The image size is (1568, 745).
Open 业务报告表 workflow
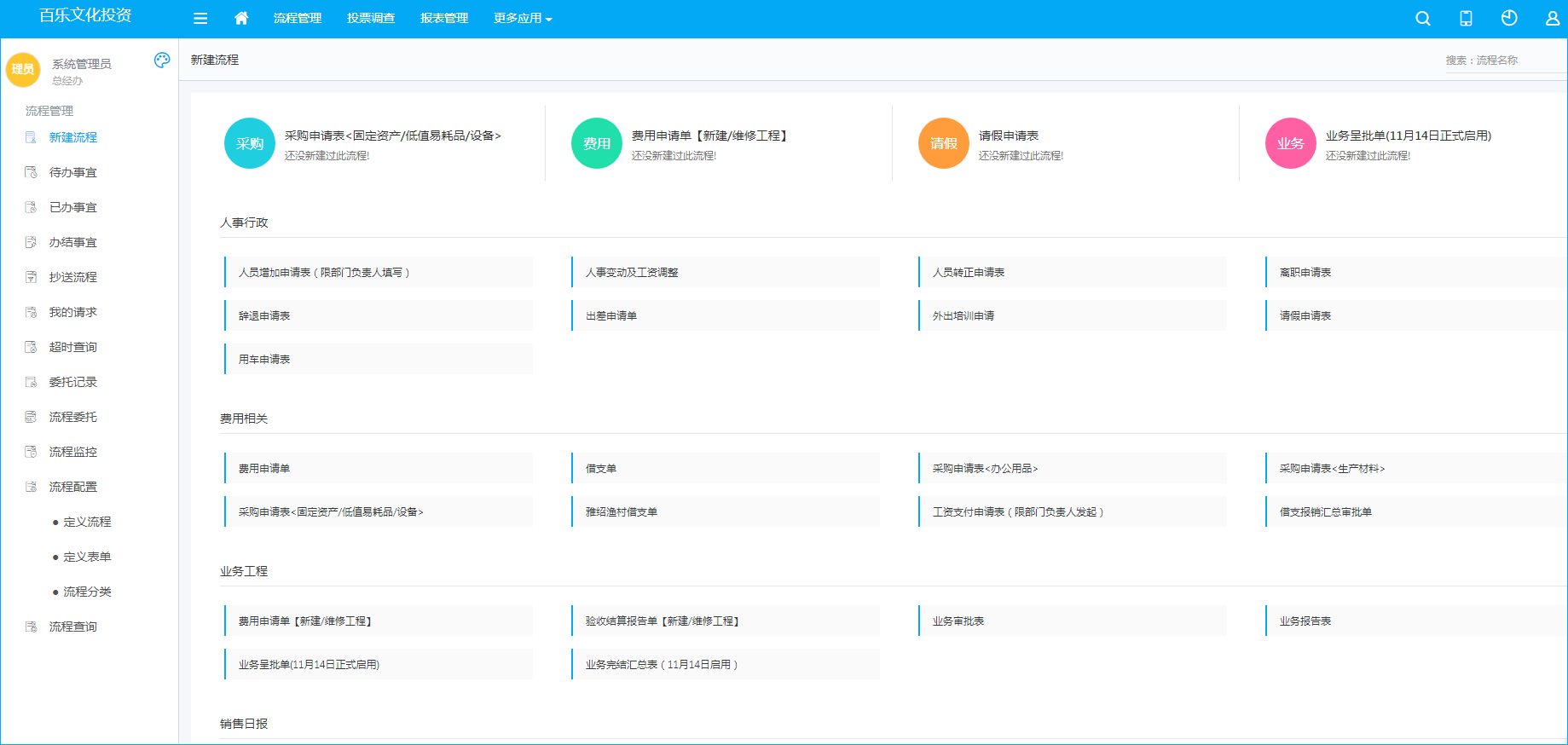1416,621
